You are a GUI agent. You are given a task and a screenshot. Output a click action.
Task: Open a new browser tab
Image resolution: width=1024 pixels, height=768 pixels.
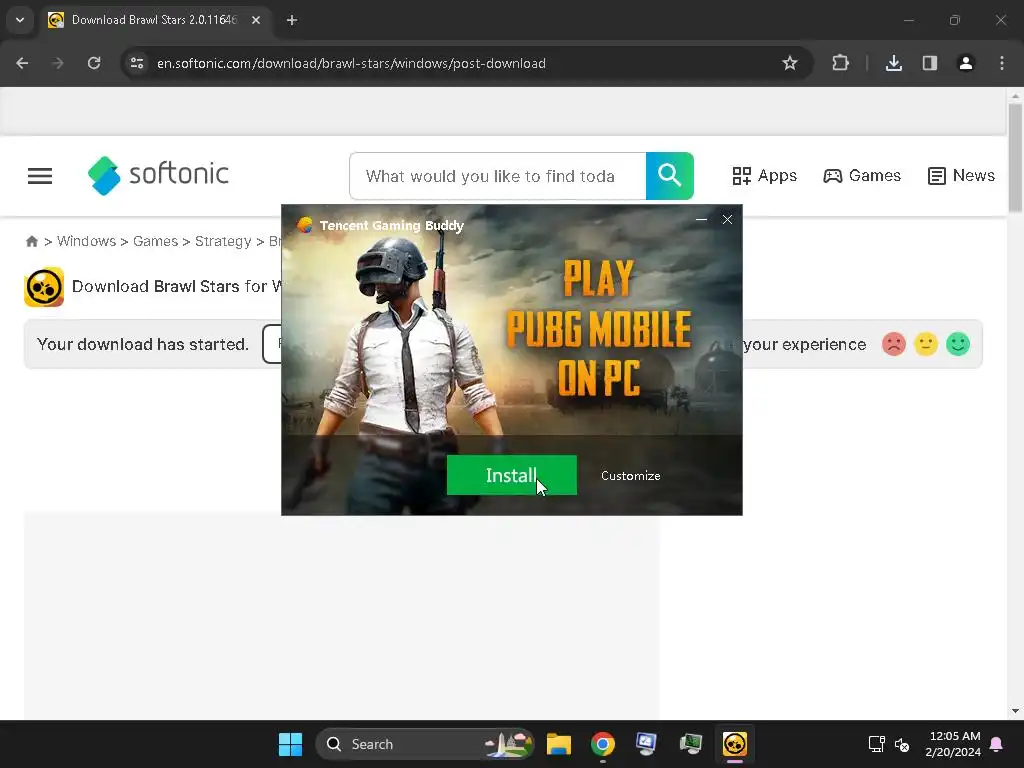click(x=292, y=20)
